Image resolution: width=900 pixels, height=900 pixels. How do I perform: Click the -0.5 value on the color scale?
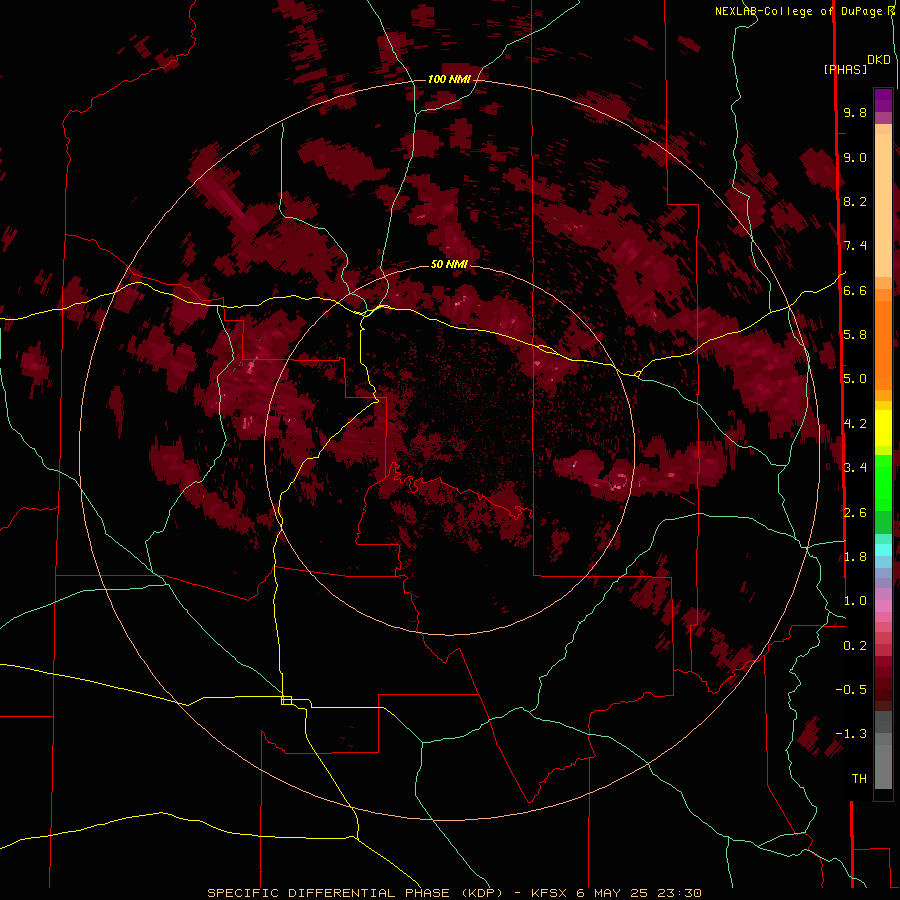(851, 690)
